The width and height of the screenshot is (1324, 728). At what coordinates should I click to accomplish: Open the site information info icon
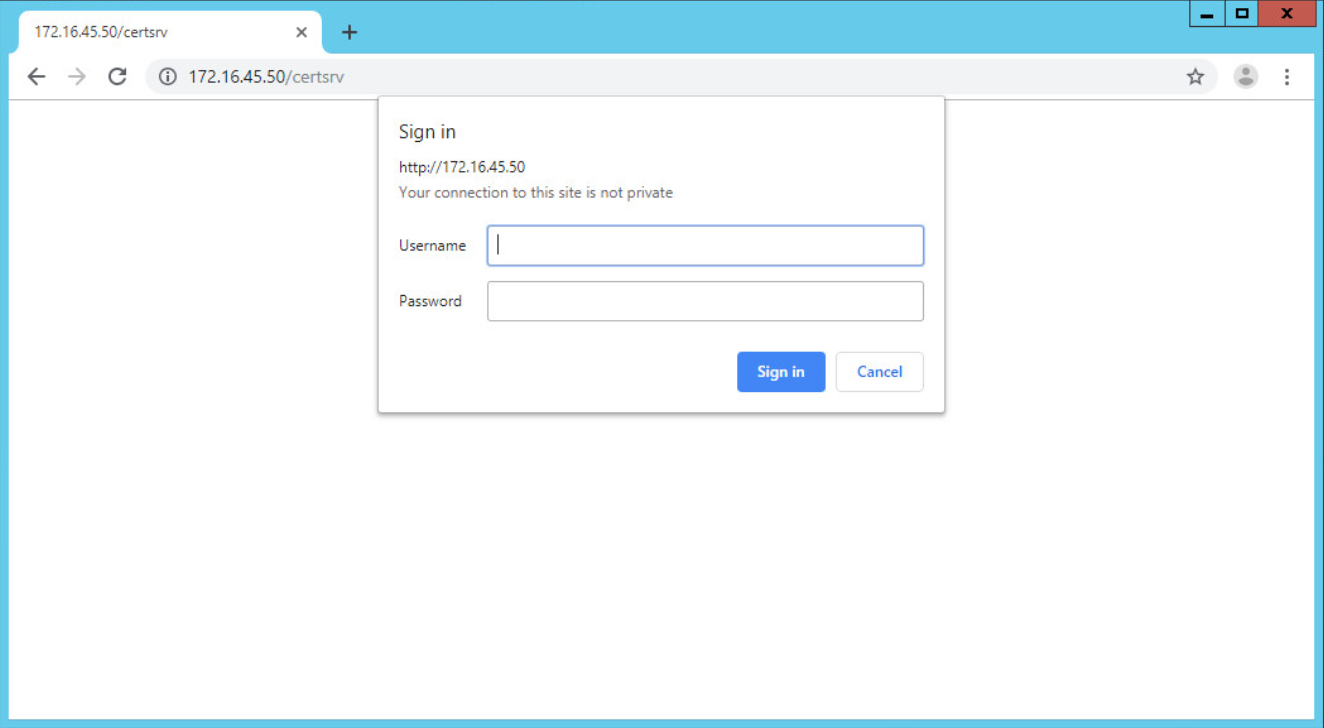(x=167, y=76)
